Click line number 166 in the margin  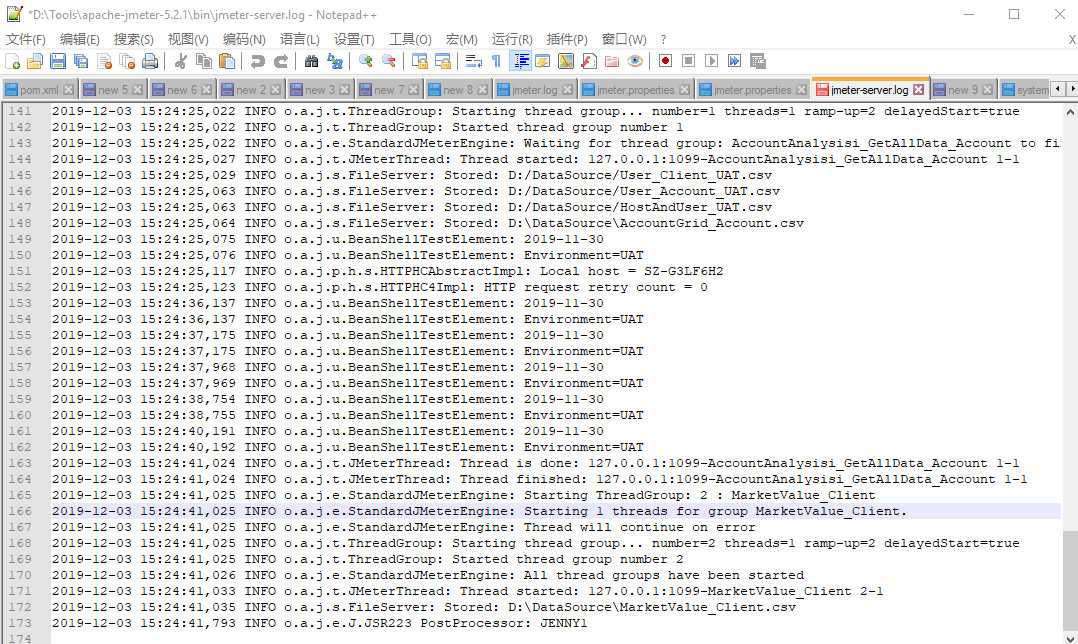20,511
